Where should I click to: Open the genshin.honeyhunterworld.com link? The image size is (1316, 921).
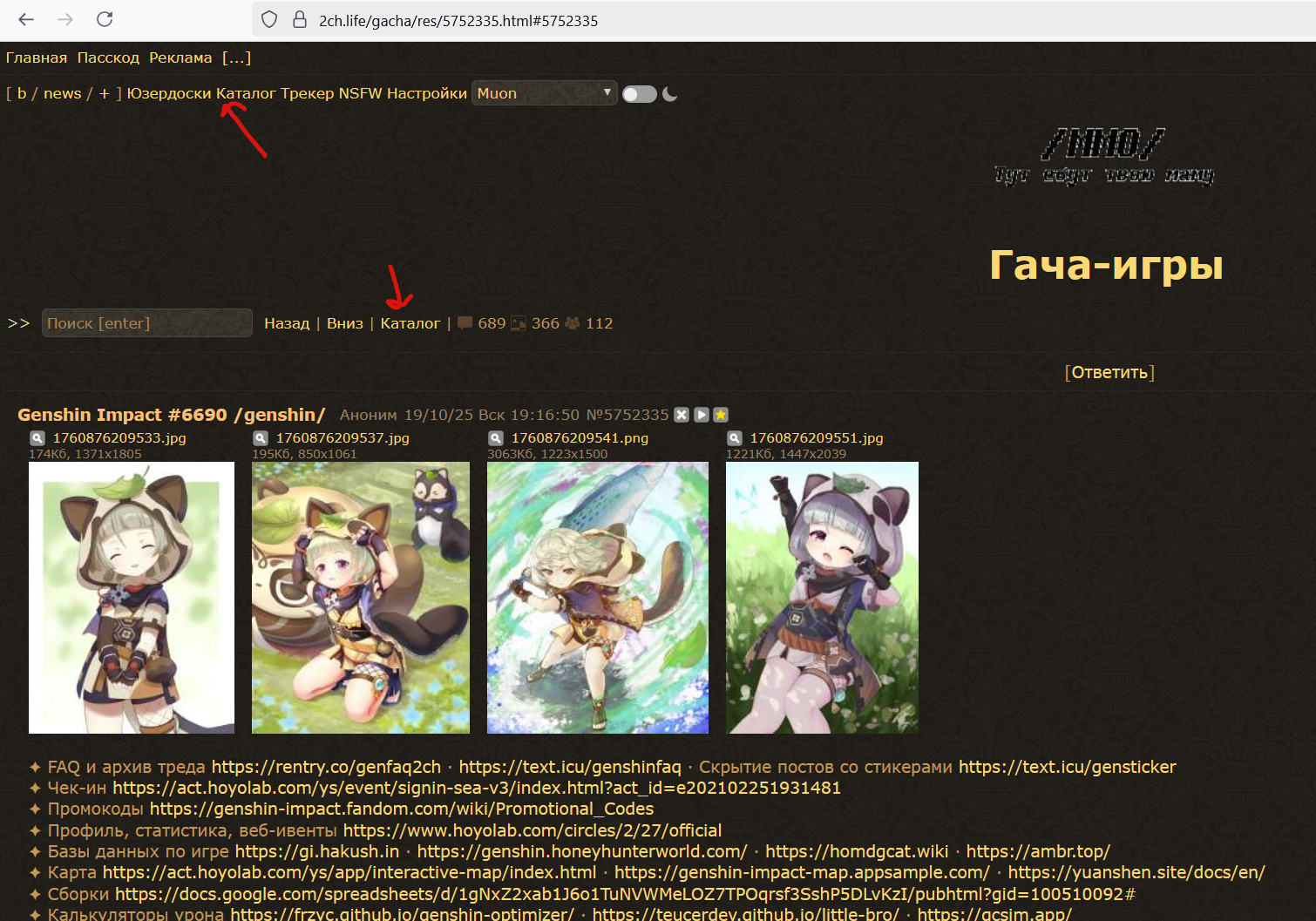point(582,851)
